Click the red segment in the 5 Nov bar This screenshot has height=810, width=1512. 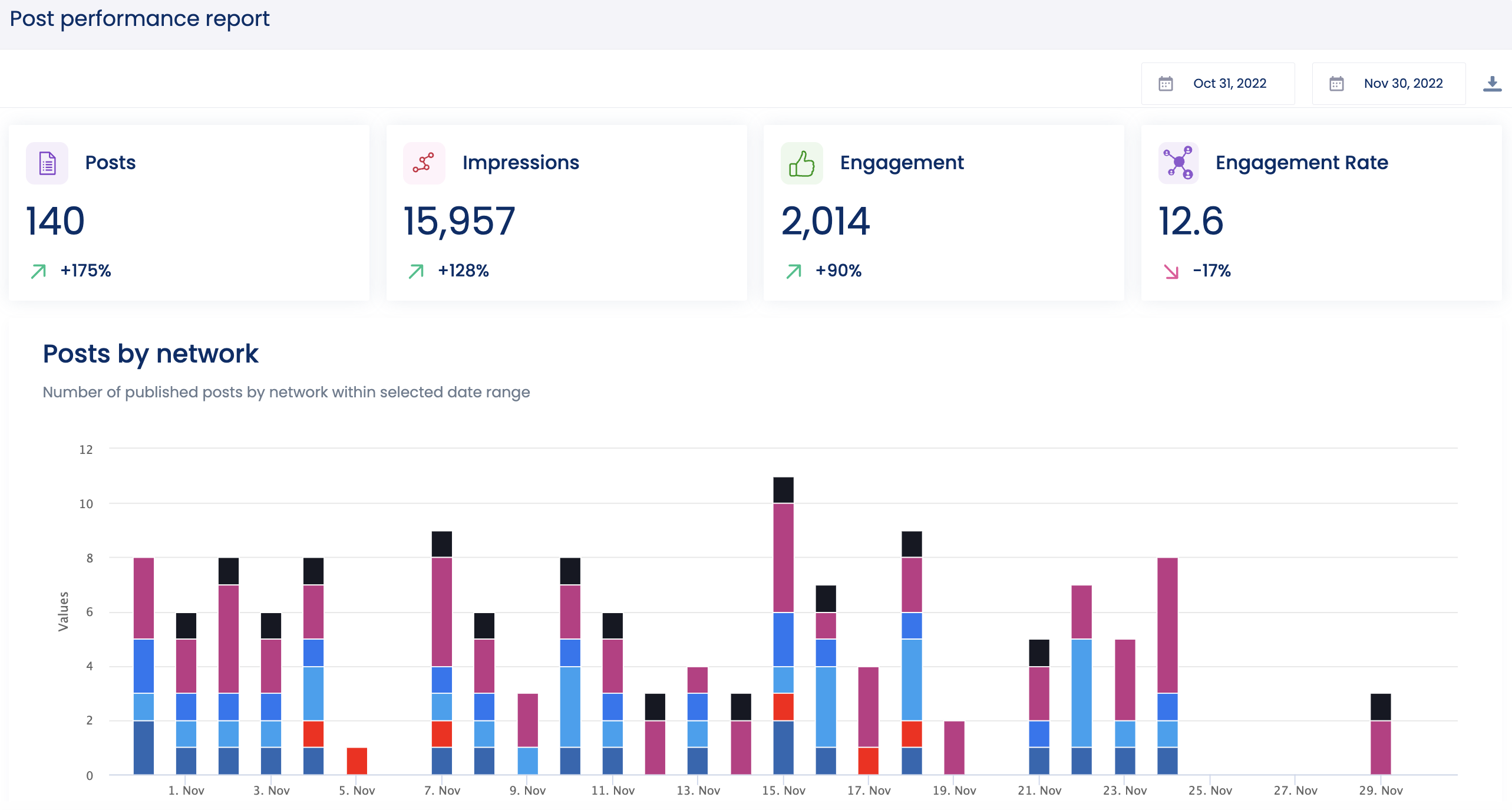pos(358,762)
